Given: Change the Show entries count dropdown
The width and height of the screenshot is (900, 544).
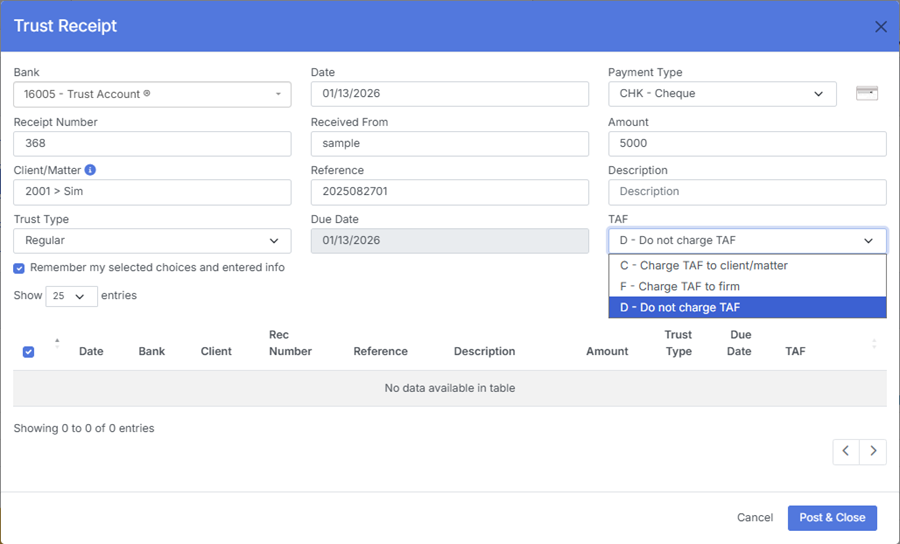Looking at the screenshot, I should pos(71,296).
